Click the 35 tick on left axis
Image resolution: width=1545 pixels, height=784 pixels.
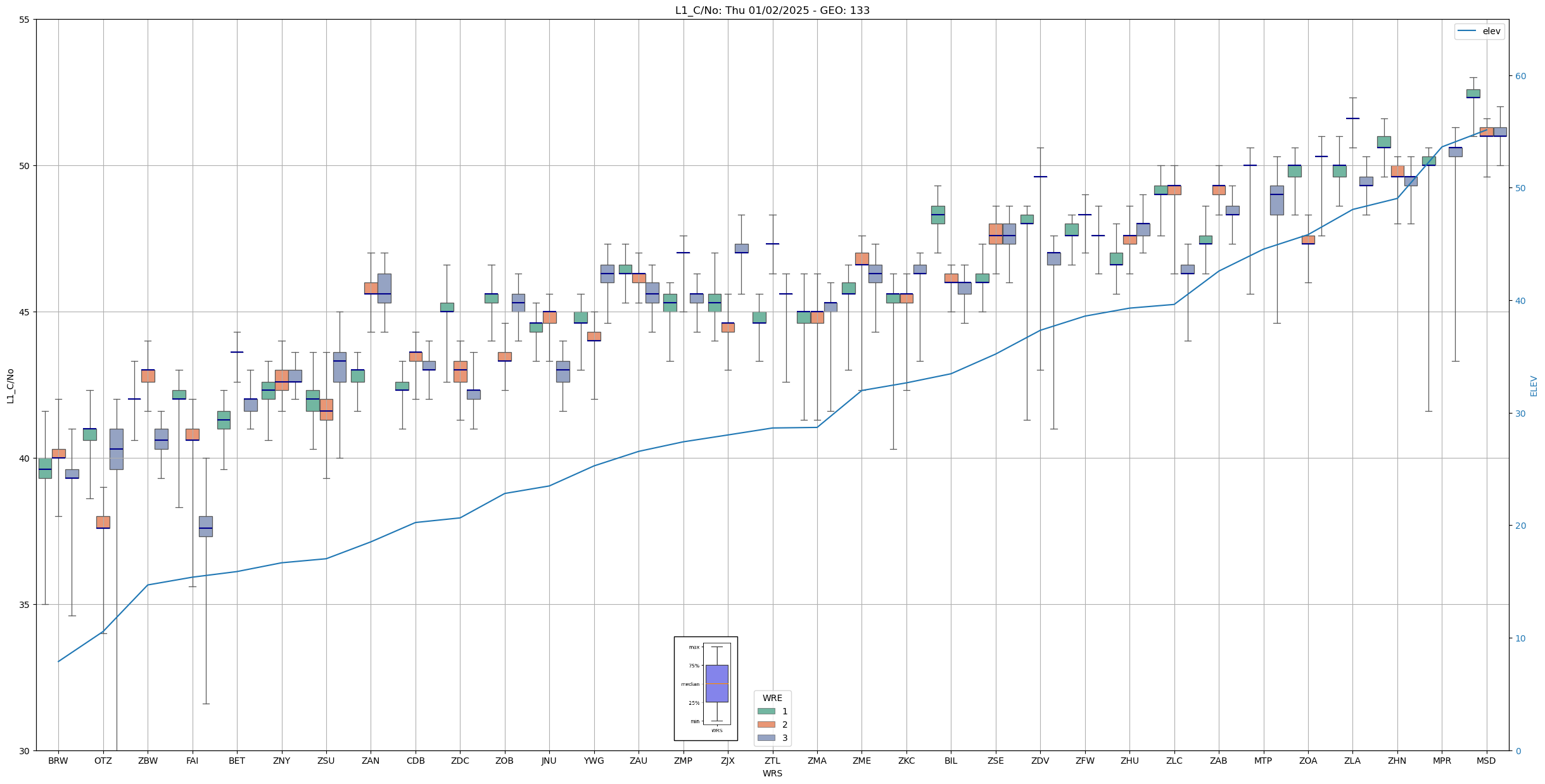pyautogui.click(x=24, y=605)
